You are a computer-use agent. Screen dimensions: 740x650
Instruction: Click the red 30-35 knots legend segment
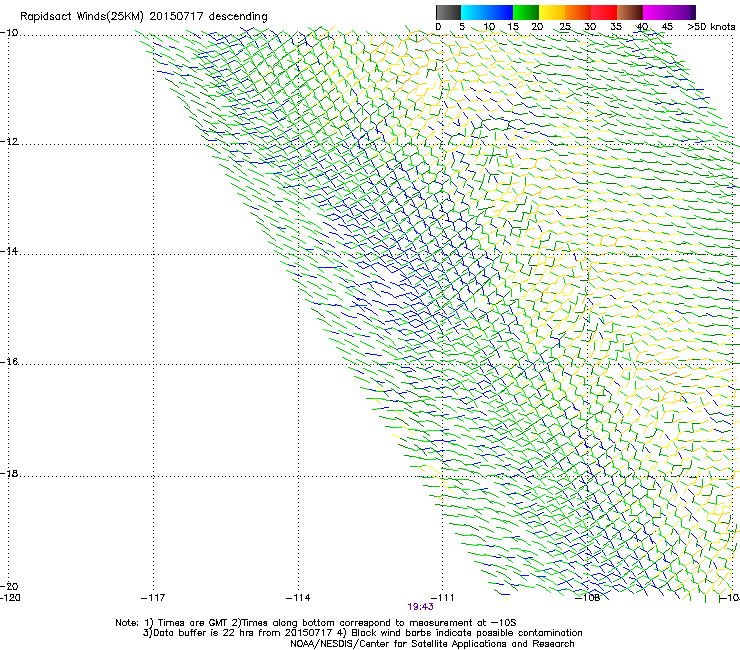604,12
